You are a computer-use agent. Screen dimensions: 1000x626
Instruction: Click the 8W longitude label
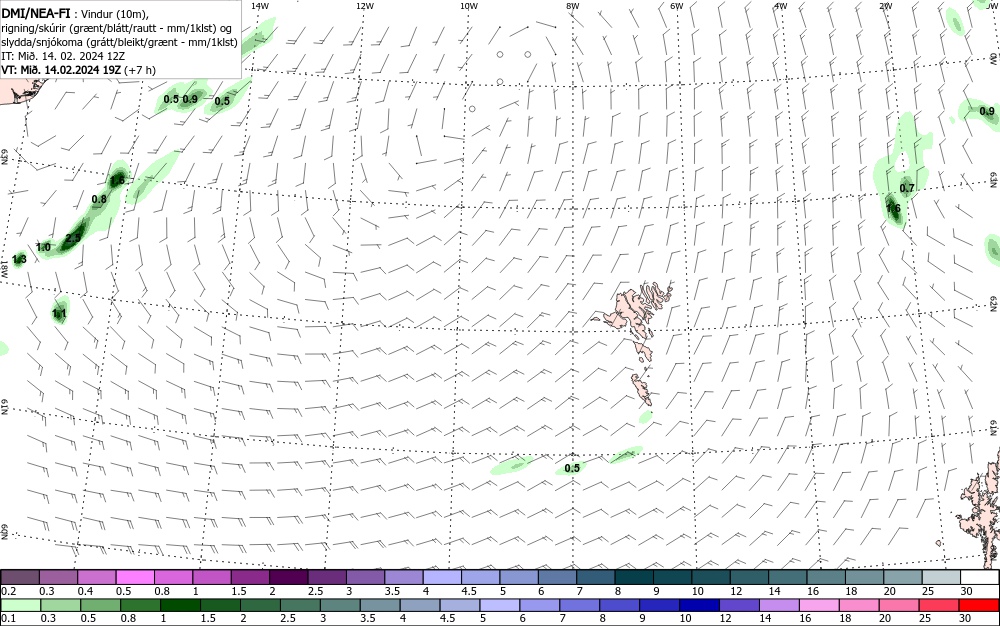(x=573, y=6)
